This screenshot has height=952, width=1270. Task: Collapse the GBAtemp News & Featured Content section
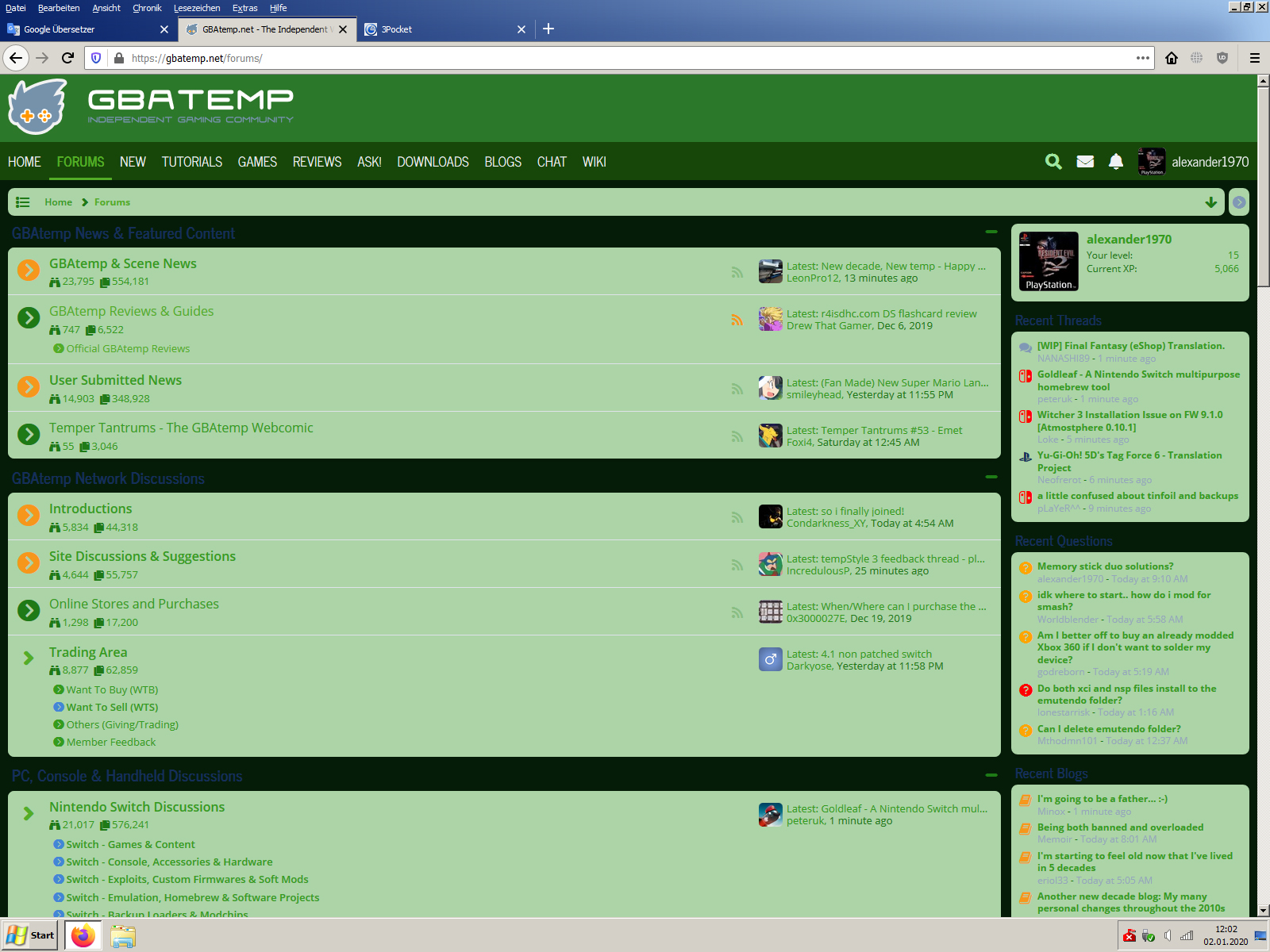991,232
